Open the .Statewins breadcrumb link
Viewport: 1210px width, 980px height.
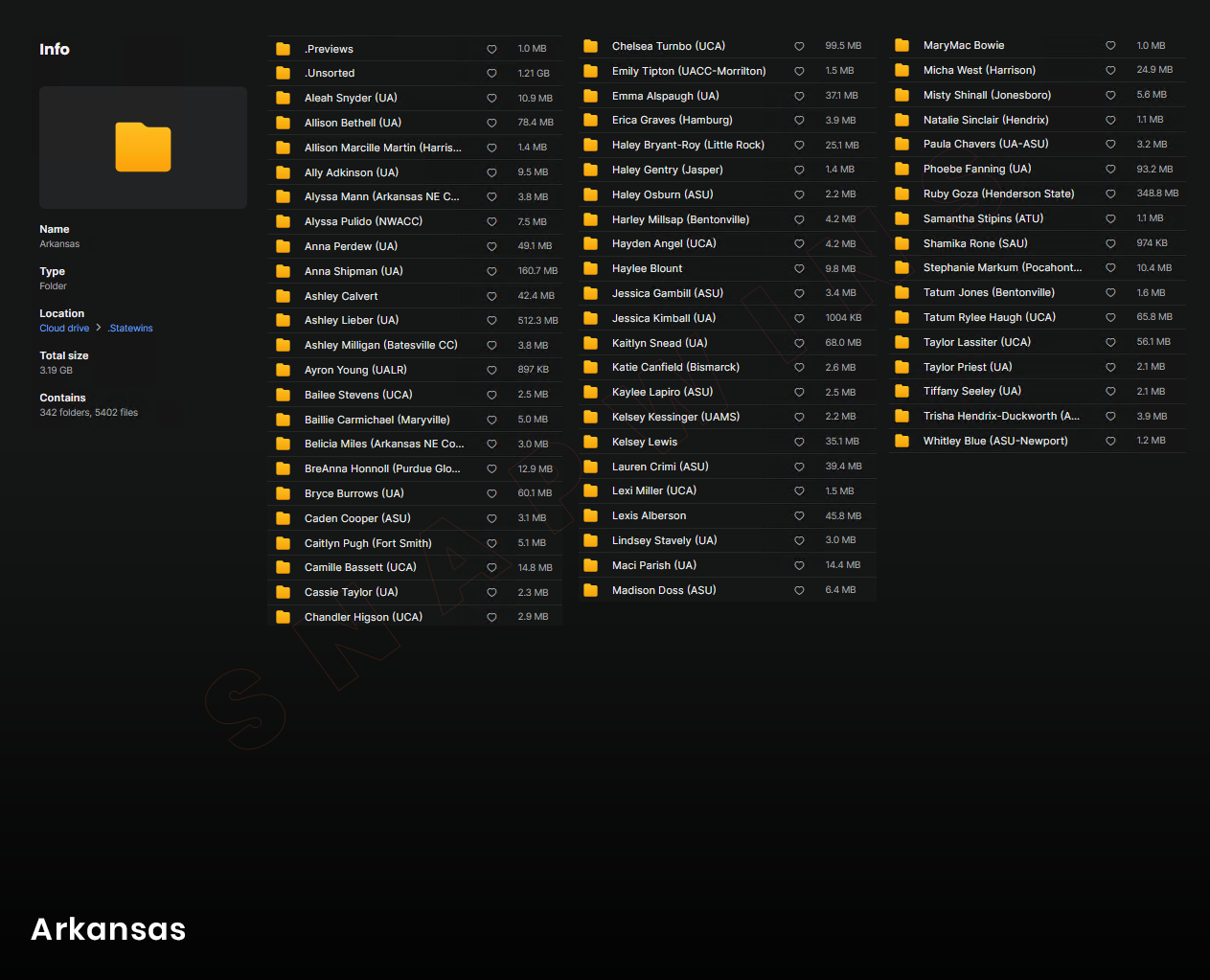point(130,328)
